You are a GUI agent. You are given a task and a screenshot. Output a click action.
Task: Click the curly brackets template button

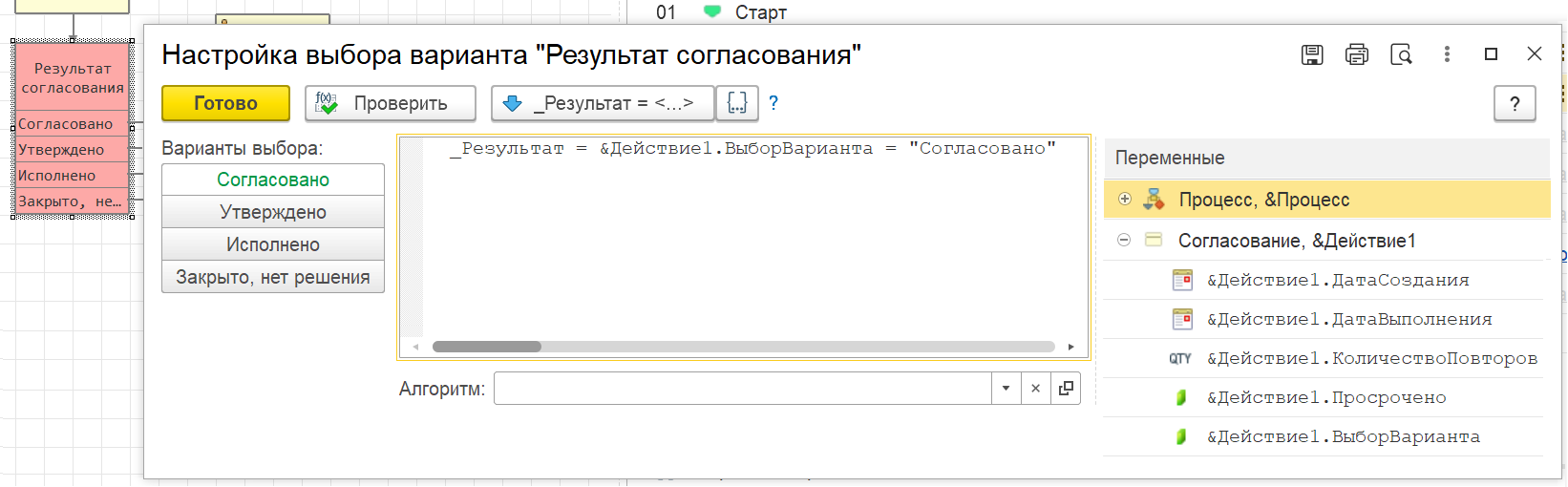coord(737,103)
